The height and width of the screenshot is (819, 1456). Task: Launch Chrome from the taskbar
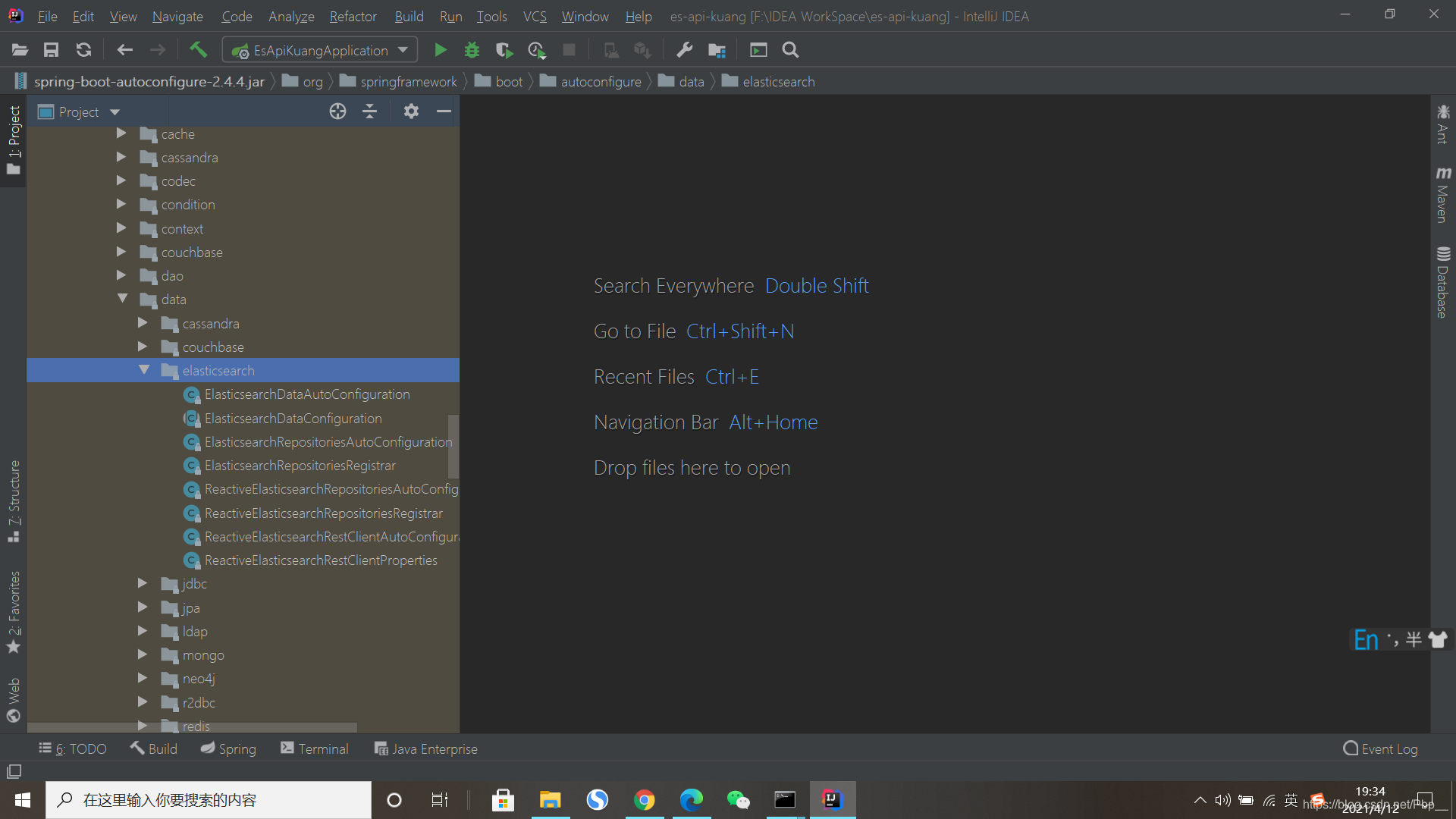[x=645, y=800]
